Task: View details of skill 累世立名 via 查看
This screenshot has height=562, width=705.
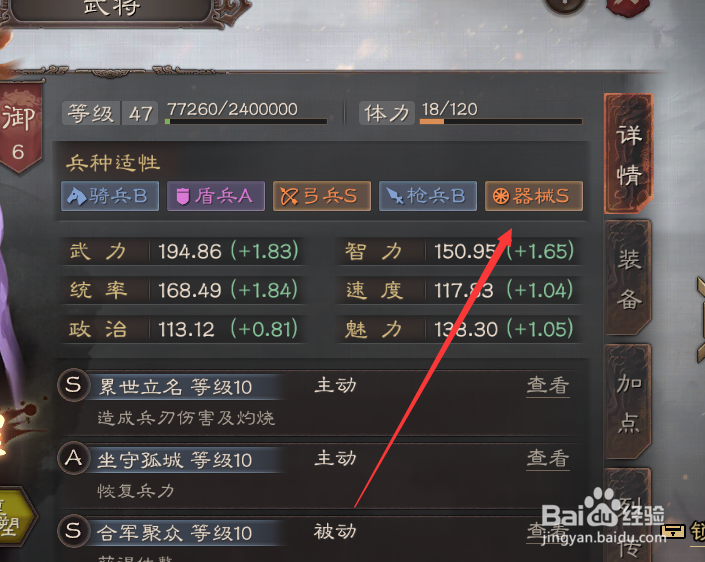Action: click(548, 386)
